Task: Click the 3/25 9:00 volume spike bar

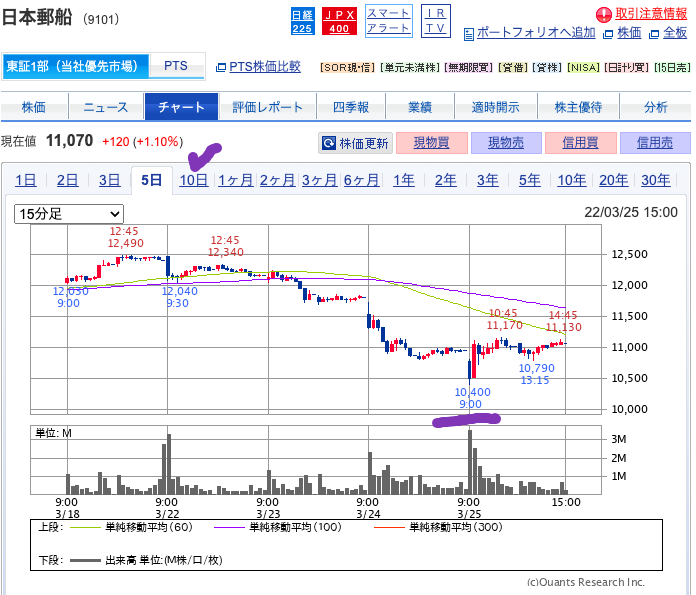Action: 470,462
